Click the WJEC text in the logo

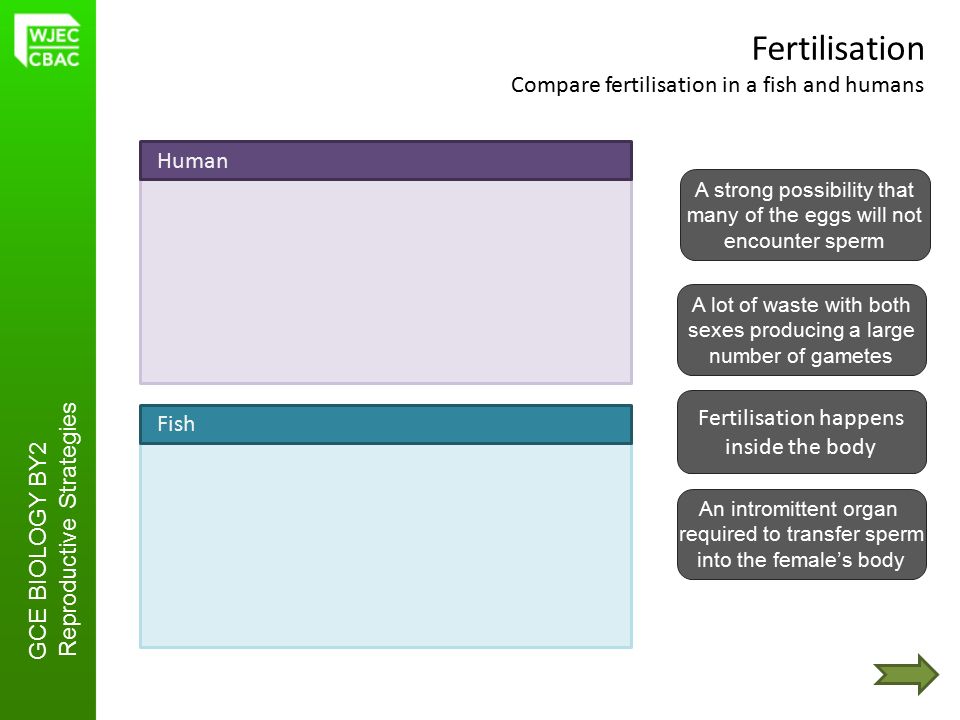(x=54, y=36)
